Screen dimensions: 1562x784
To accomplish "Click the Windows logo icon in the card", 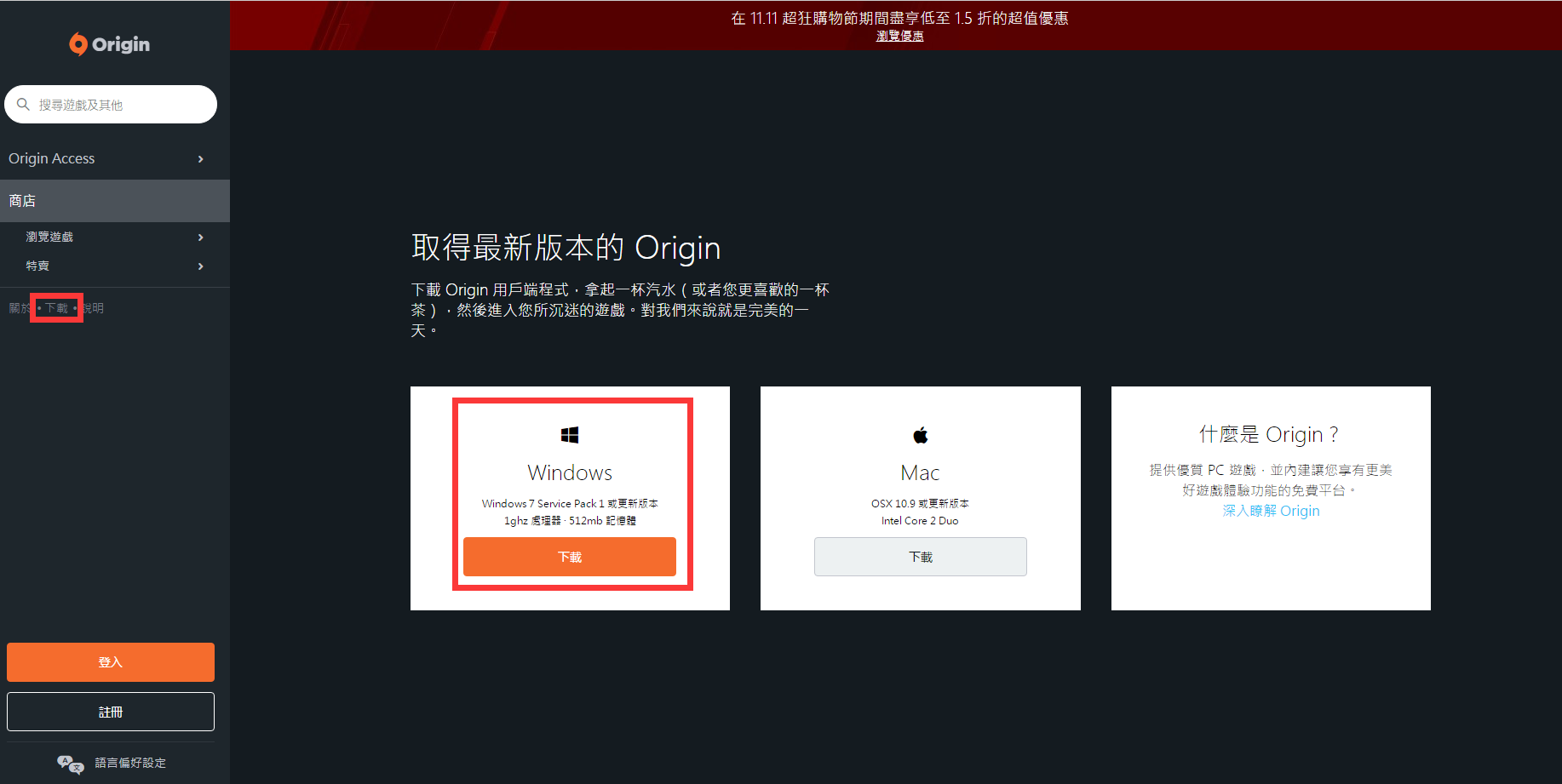I will [x=570, y=435].
